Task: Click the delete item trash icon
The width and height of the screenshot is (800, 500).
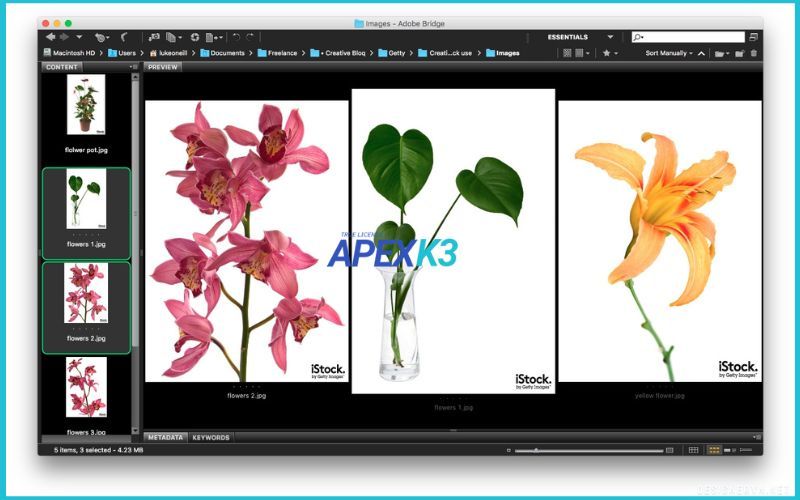Action: click(x=754, y=53)
